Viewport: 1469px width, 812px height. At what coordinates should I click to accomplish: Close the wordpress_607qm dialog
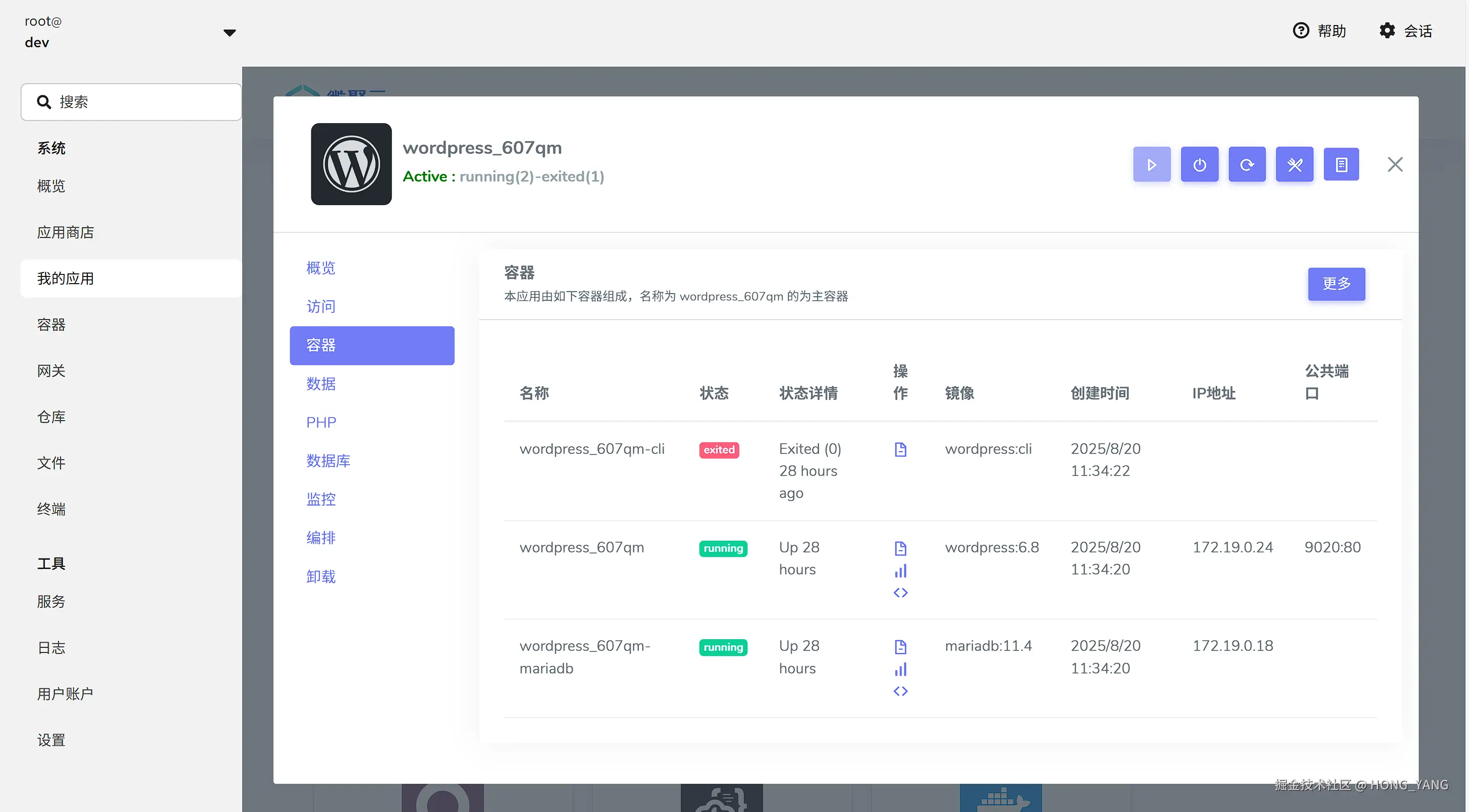click(1394, 164)
